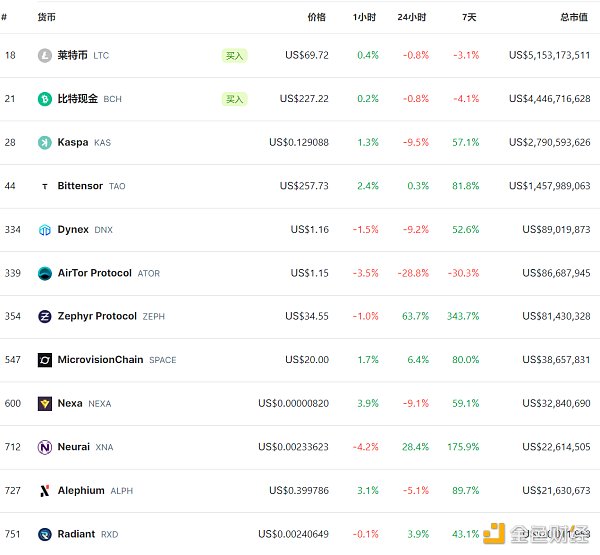Click the Dynex coin icon
The width and height of the screenshot is (600, 555).
pyautogui.click(x=44, y=230)
